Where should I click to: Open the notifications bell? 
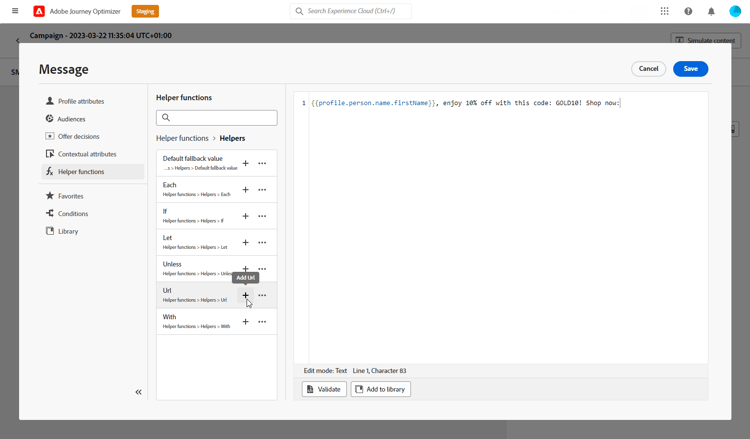(x=711, y=11)
